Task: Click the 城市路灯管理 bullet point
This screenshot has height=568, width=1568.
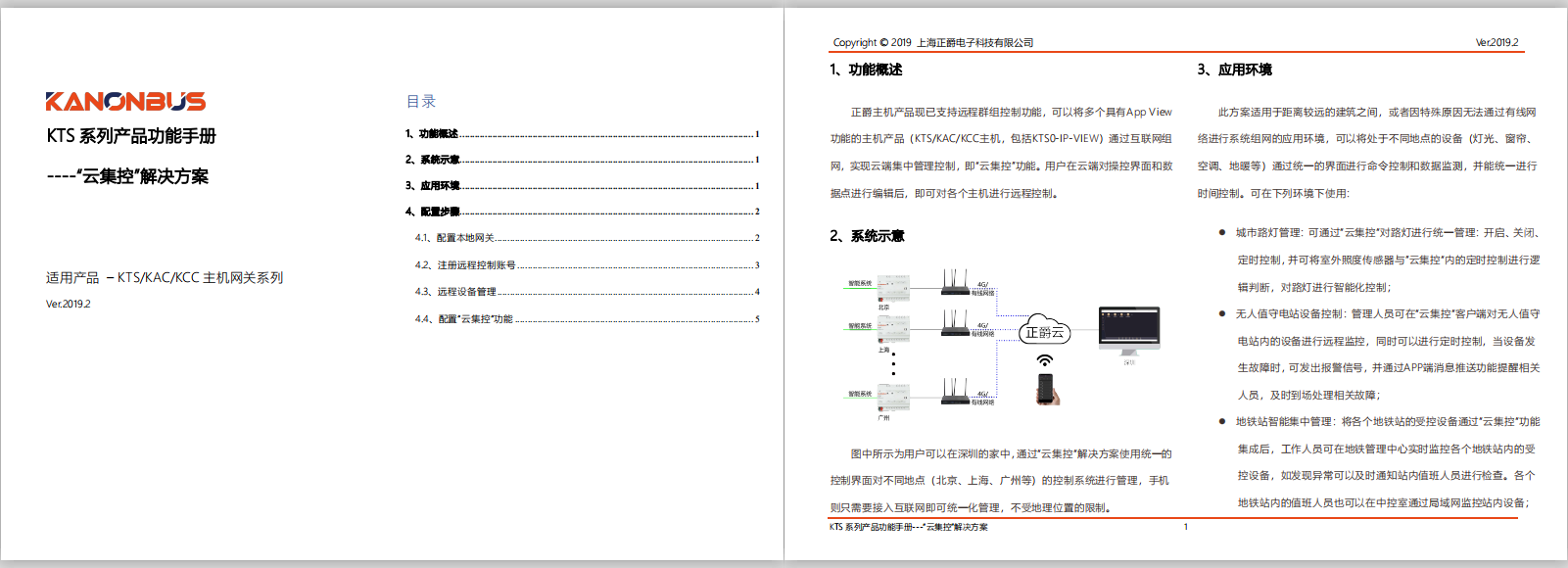Action: [x=1269, y=233]
